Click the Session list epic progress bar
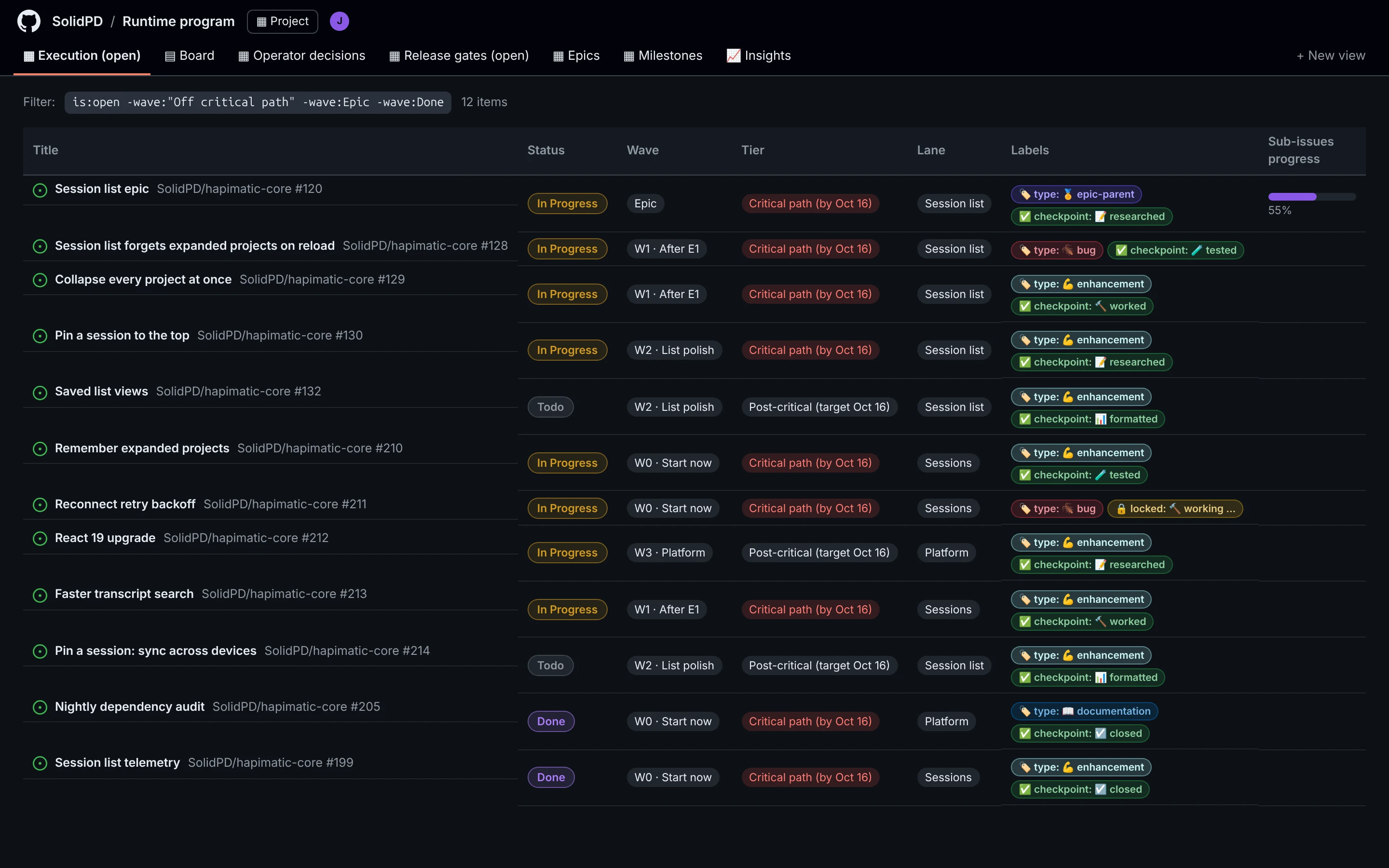The width and height of the screenshot is (1389, 868). coord(1311,197)
